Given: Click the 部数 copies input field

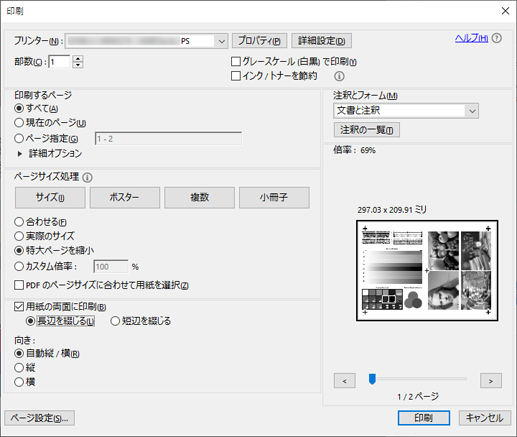Looking at the screenshot, I should pyautogui.click(x=59, y=62).
